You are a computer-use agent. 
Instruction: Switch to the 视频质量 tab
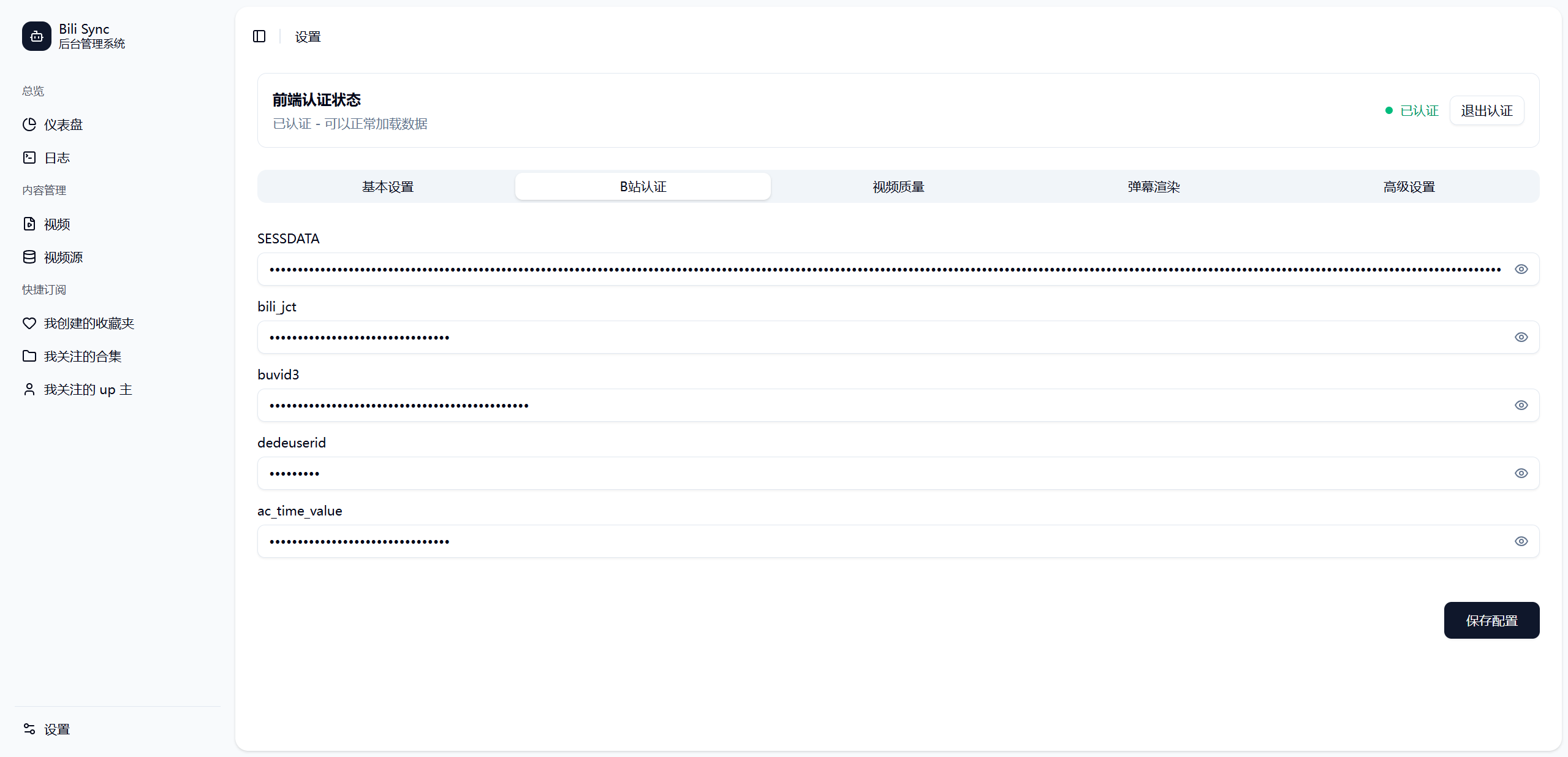[898, 187]
